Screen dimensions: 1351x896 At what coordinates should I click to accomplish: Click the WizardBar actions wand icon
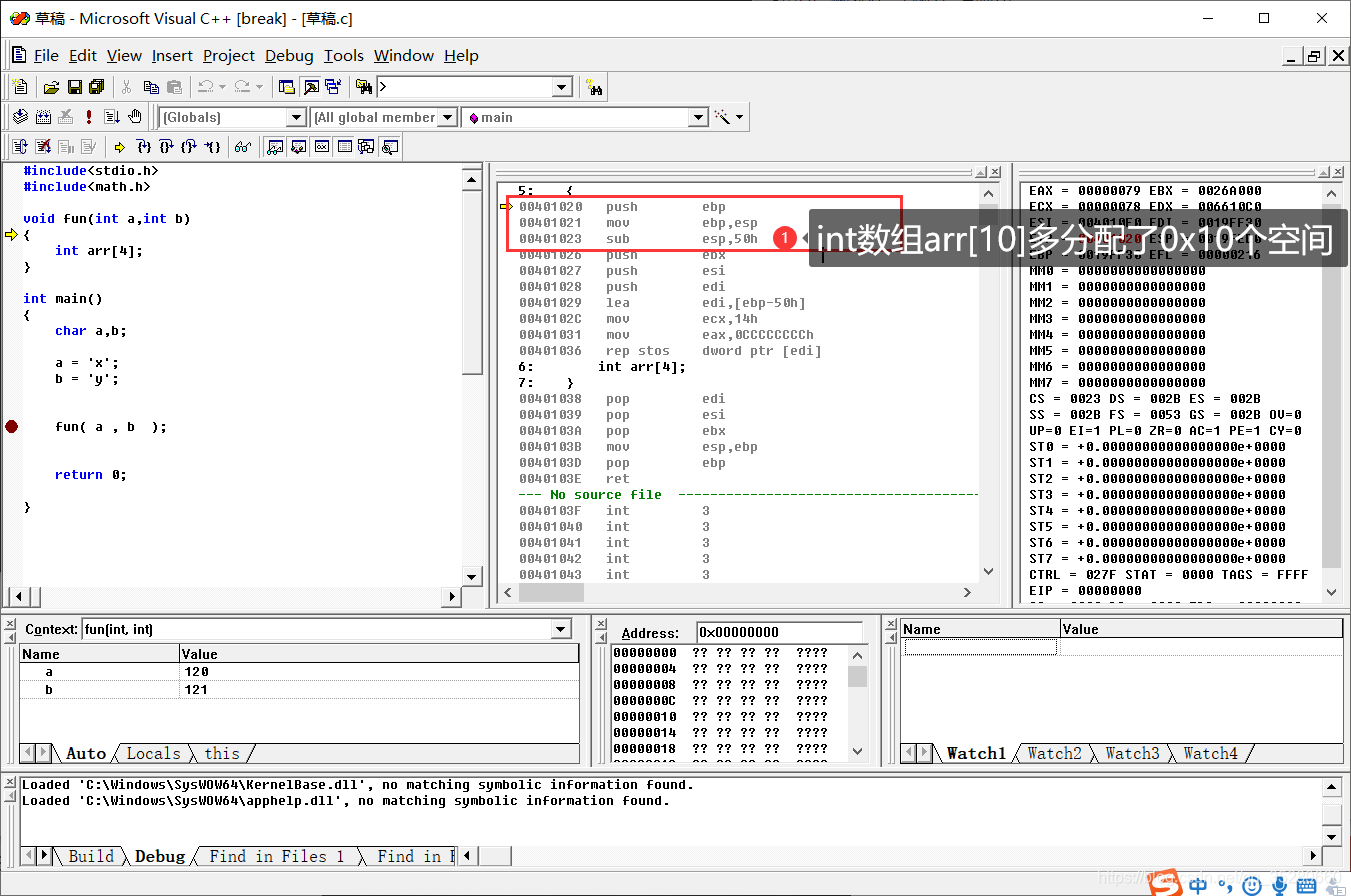(723, 117)
